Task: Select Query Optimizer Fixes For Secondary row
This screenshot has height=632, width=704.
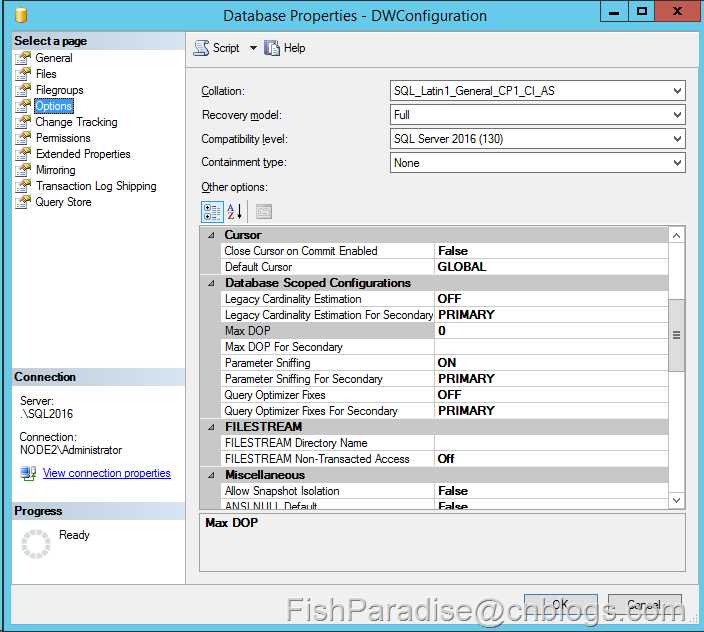Action: [444, 411]
